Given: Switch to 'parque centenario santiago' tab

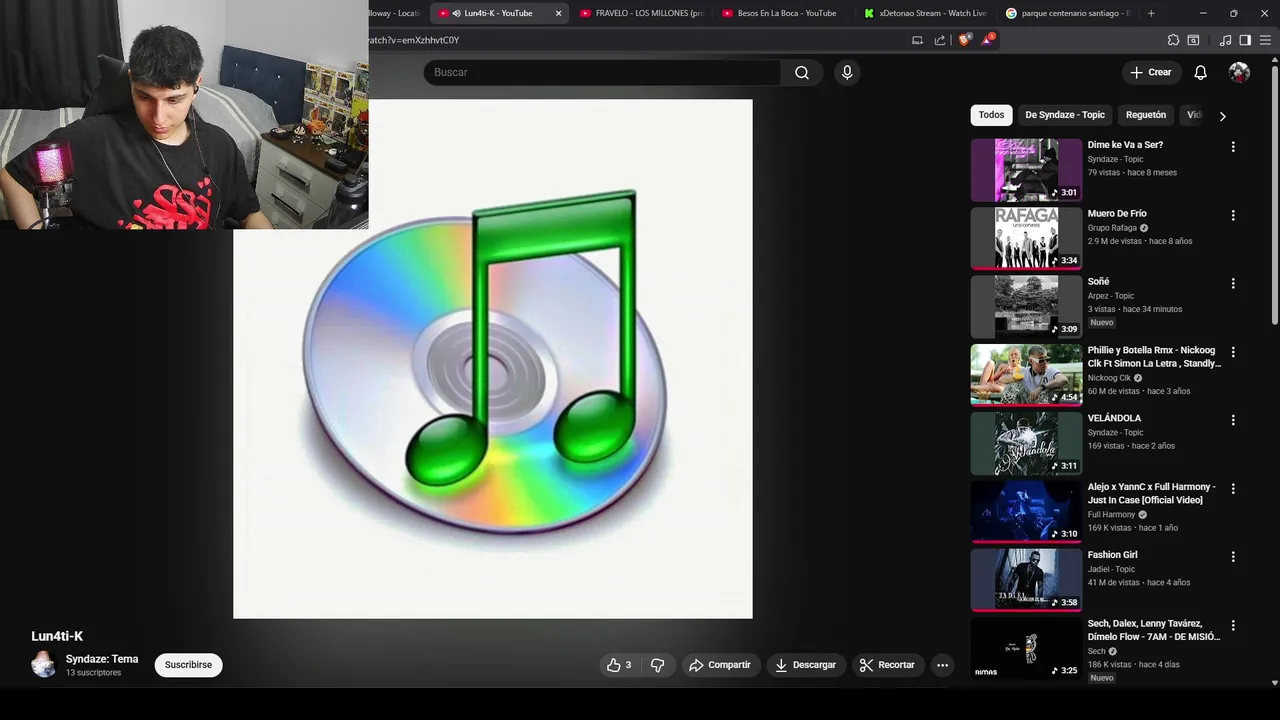Looking at the screenshot, I should coord(1068,13).
